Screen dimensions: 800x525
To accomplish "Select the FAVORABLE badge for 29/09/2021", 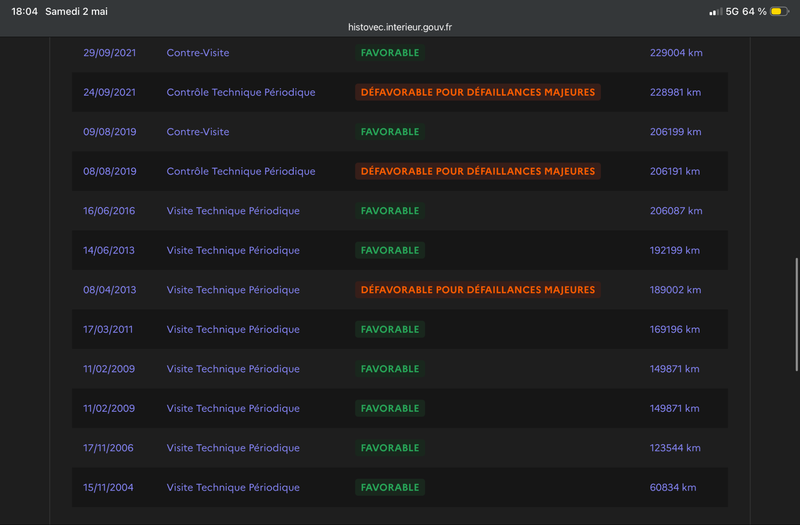I will [x=390, y=53].
